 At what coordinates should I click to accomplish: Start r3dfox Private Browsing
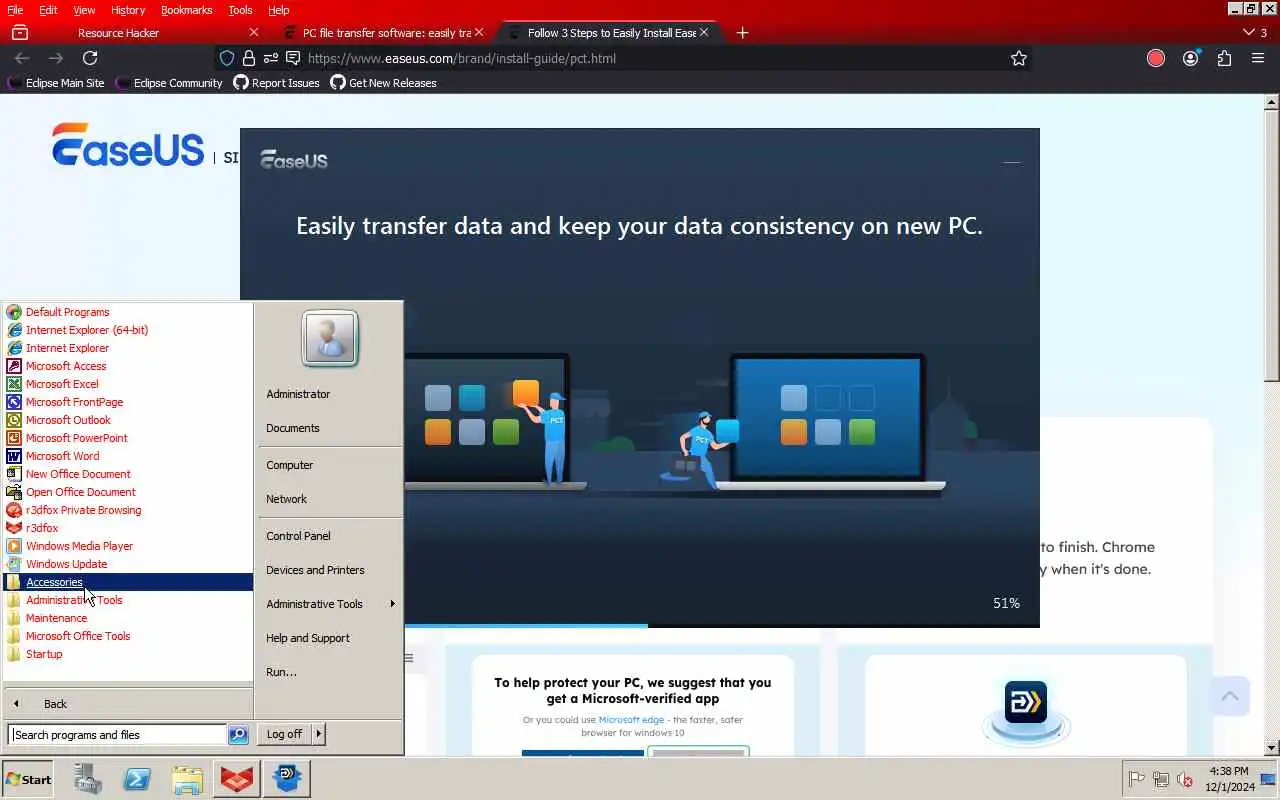[x=83, y=510]
